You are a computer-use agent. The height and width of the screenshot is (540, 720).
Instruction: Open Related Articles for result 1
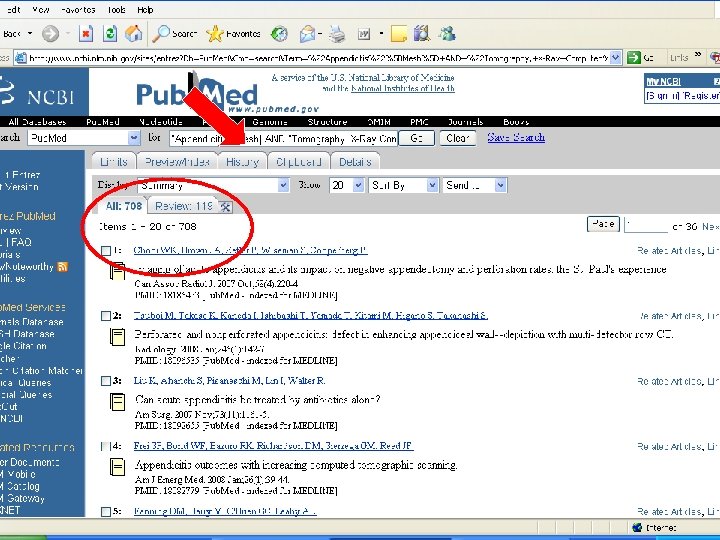[669, 251]
